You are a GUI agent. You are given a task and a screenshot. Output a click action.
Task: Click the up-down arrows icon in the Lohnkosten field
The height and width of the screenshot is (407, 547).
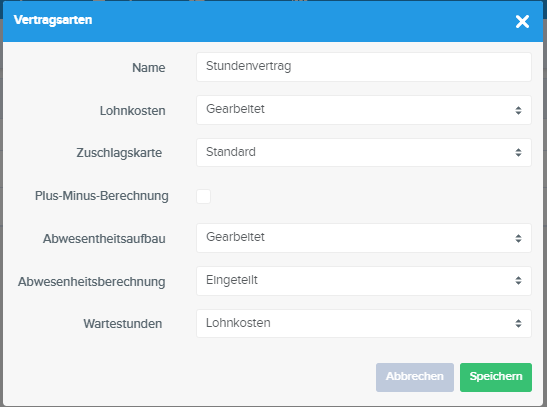click(x=518, y=111)
